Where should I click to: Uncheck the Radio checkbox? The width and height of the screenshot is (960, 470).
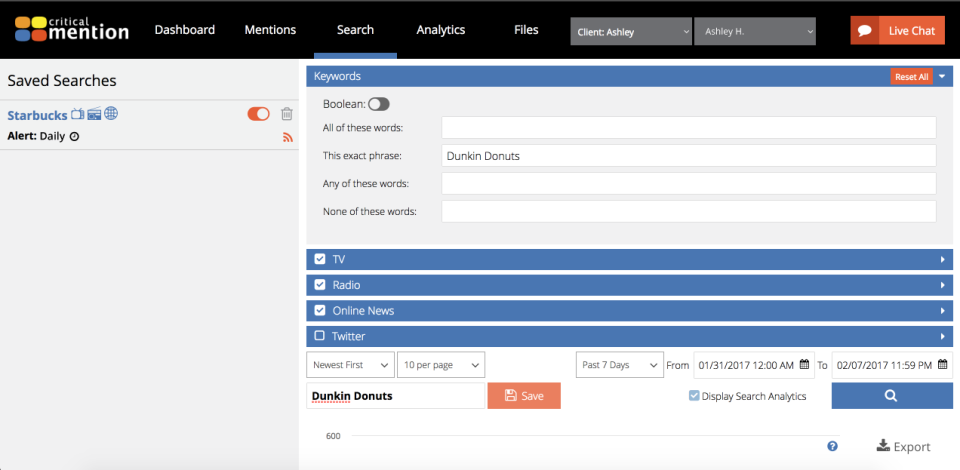pos(320,285)
